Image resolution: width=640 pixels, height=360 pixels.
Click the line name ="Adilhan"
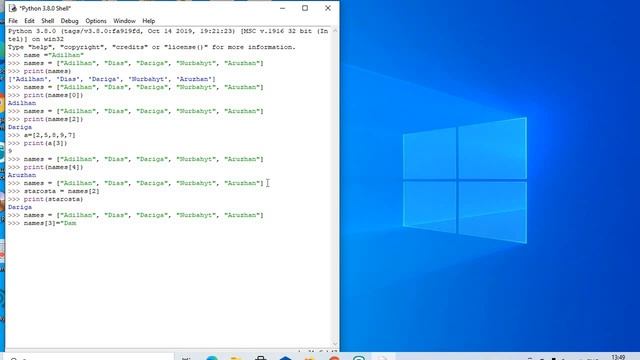click(53, 55)
